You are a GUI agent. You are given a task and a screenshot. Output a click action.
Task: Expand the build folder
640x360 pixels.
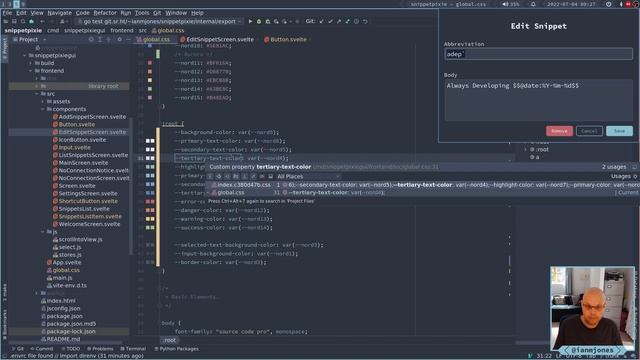pyautogui.click(x=31, y=63)
